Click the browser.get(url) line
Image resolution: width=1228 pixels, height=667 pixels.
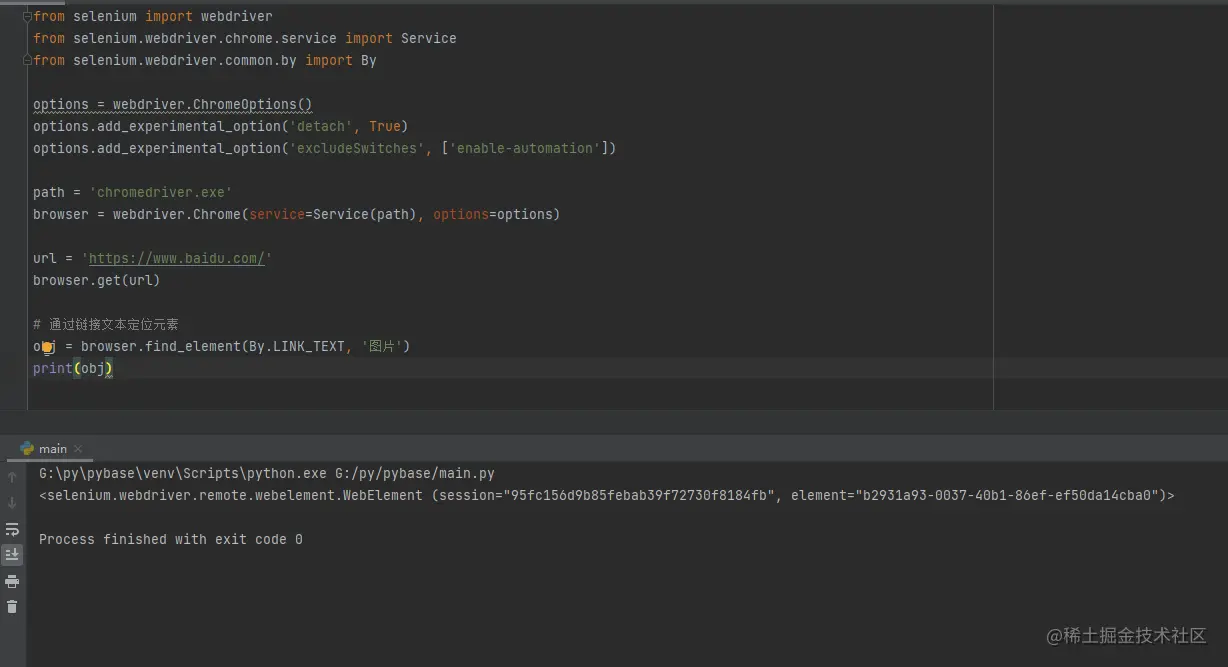click(x=97, y=280)
